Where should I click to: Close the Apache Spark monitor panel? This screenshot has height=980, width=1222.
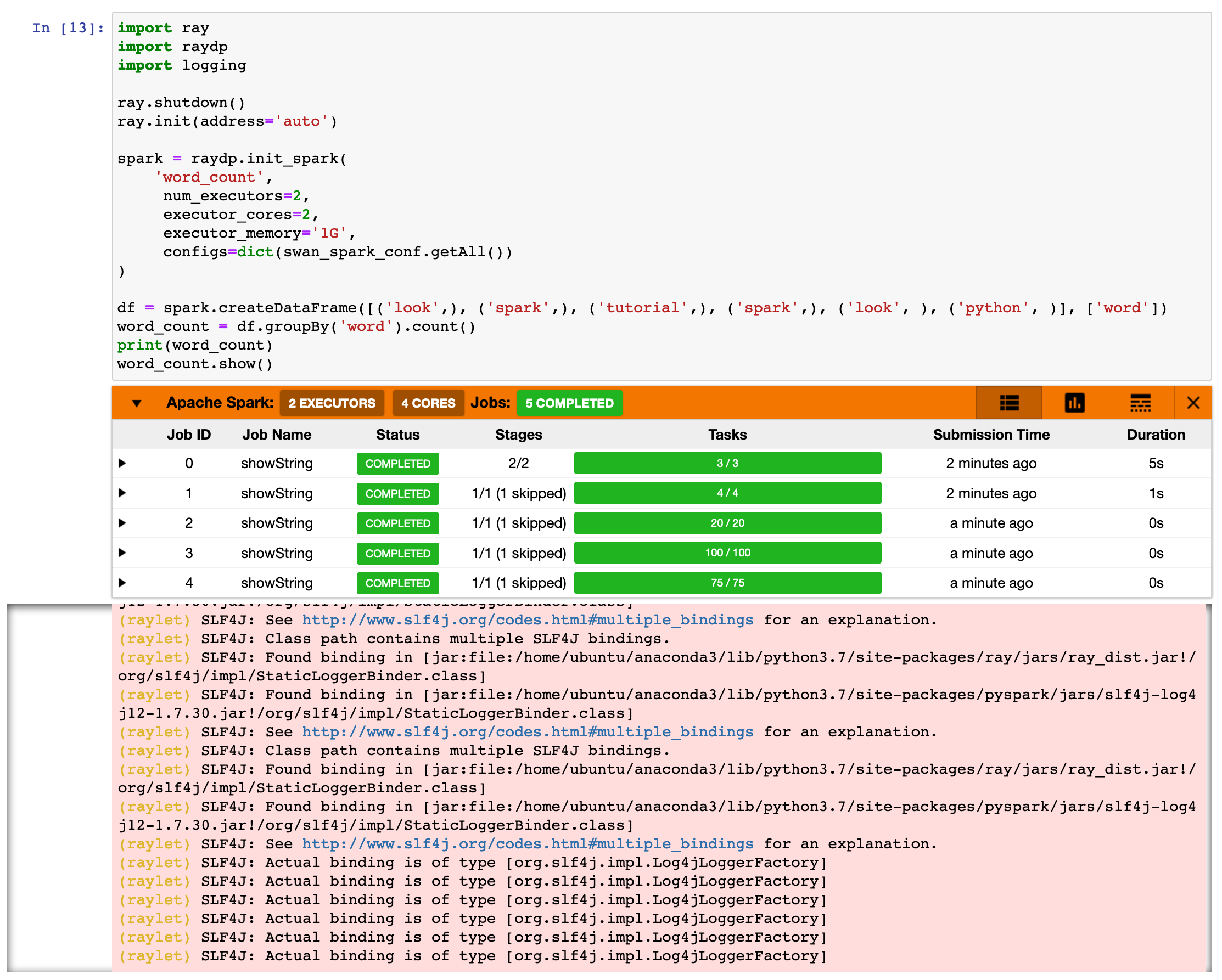(1193, 403)
